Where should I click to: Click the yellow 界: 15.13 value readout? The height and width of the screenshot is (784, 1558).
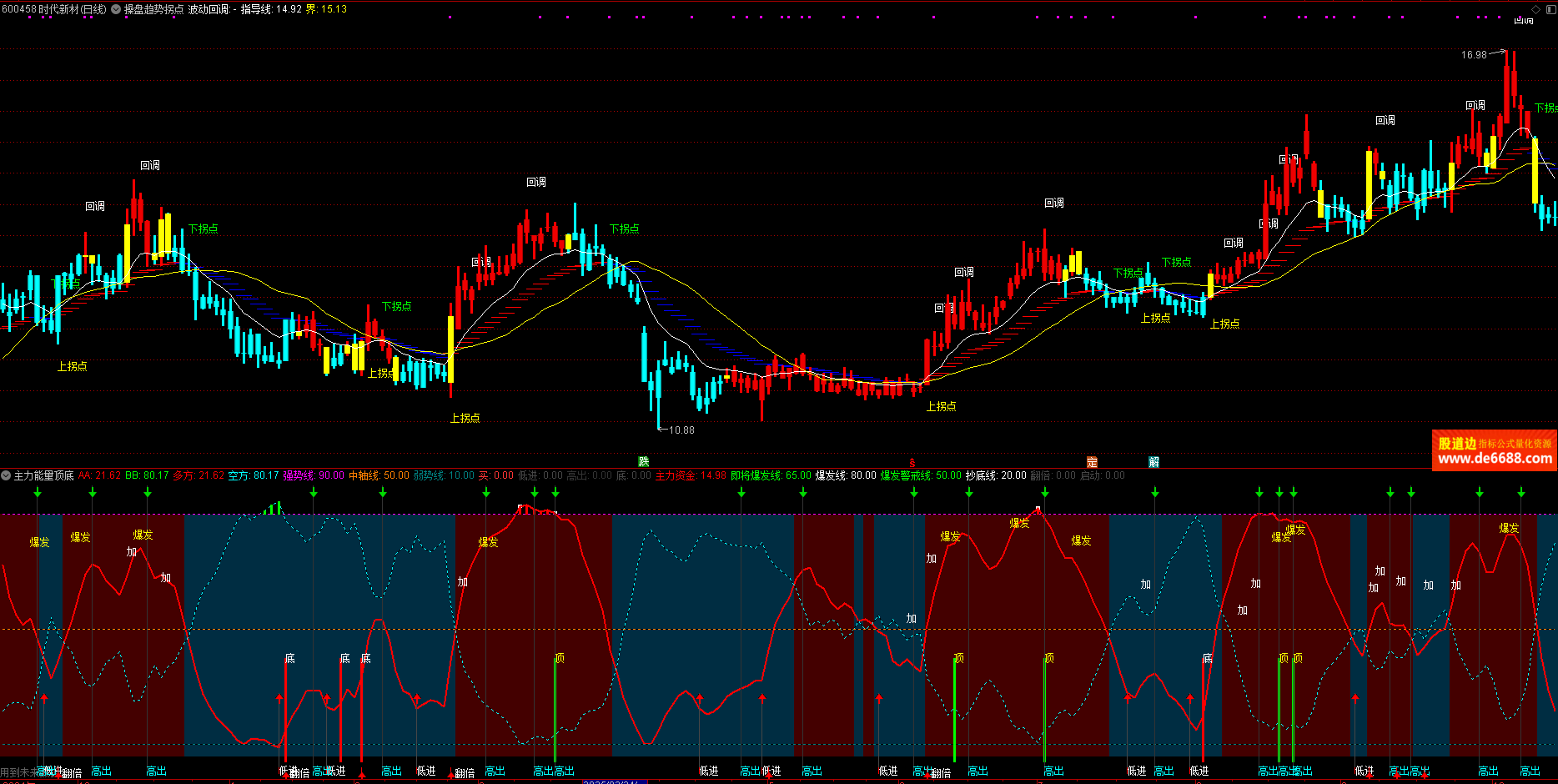pyautogui.click(x=326, y=9)
